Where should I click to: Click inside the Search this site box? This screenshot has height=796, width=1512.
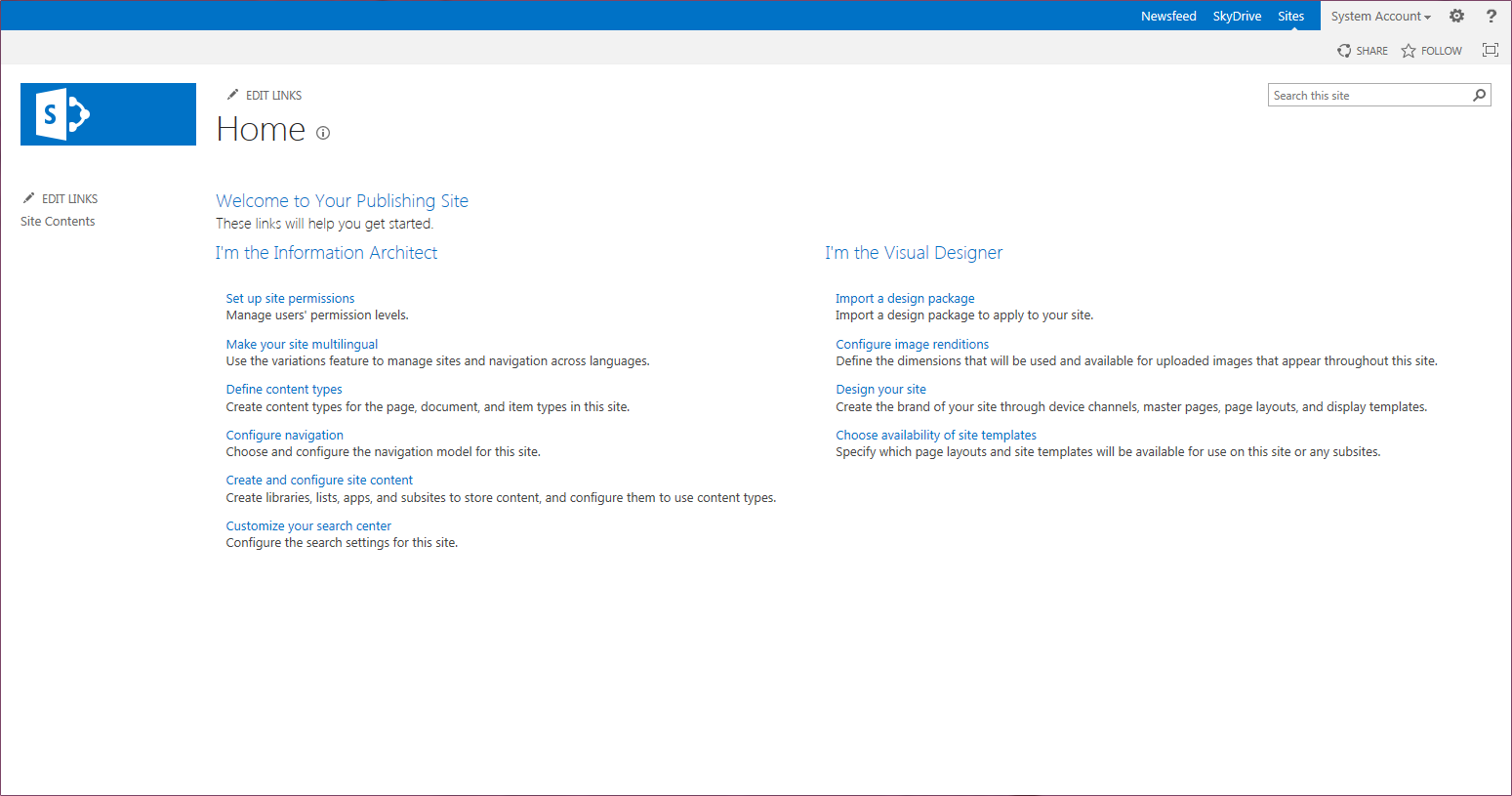pyautogui.click(x=1369, y=95)
